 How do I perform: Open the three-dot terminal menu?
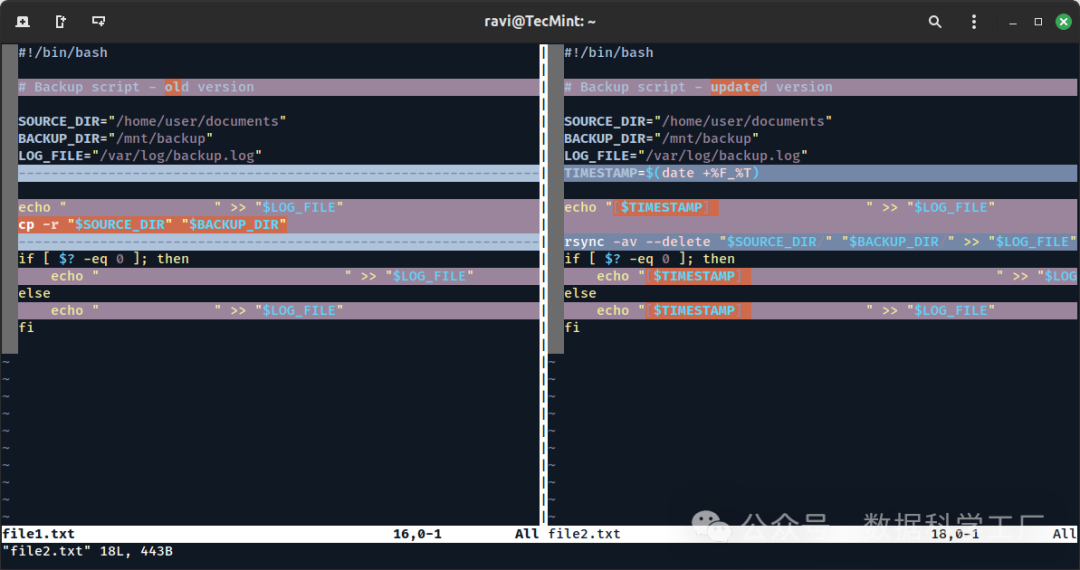[974, 21]
